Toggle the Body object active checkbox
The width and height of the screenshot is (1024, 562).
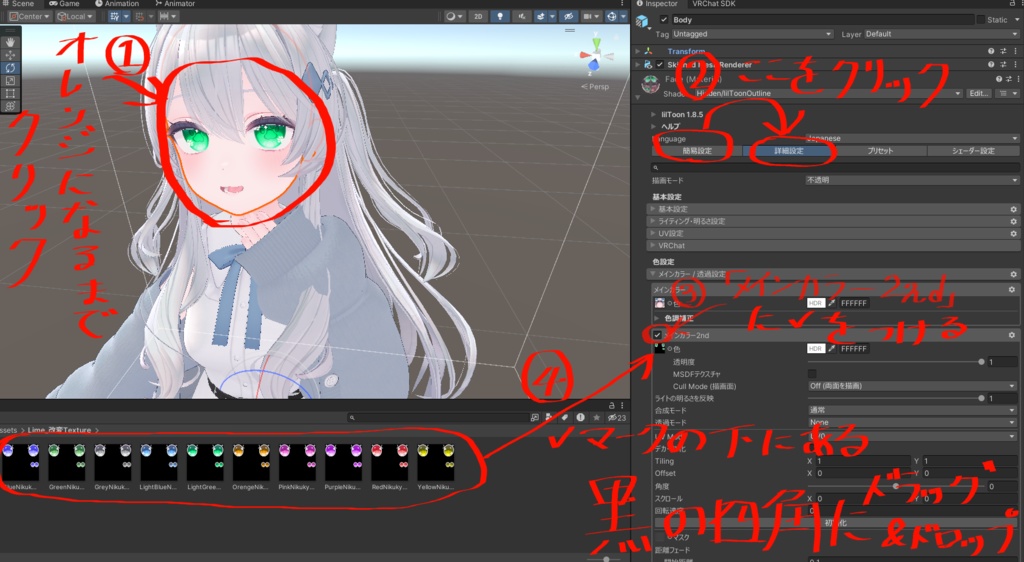tap(664, 20)
